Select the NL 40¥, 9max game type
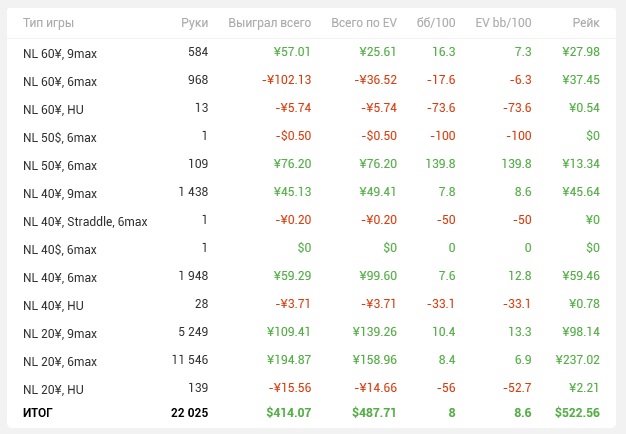The height and width of the screenshot is (434, 626). (x=60, y=193)
